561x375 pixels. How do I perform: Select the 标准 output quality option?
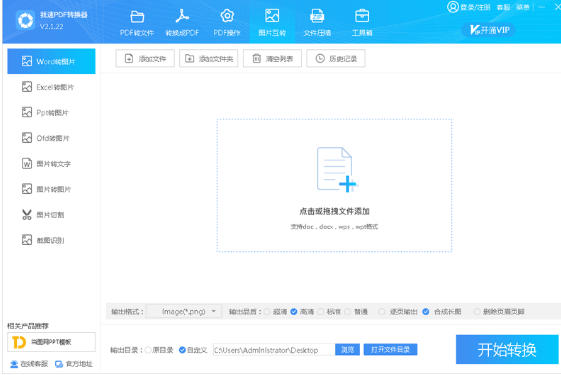329,312
